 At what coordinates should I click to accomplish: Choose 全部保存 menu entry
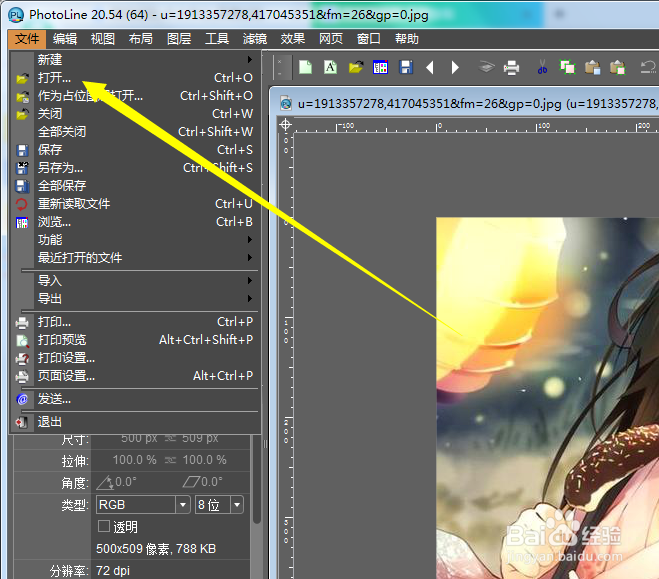(x=134, y=186)
